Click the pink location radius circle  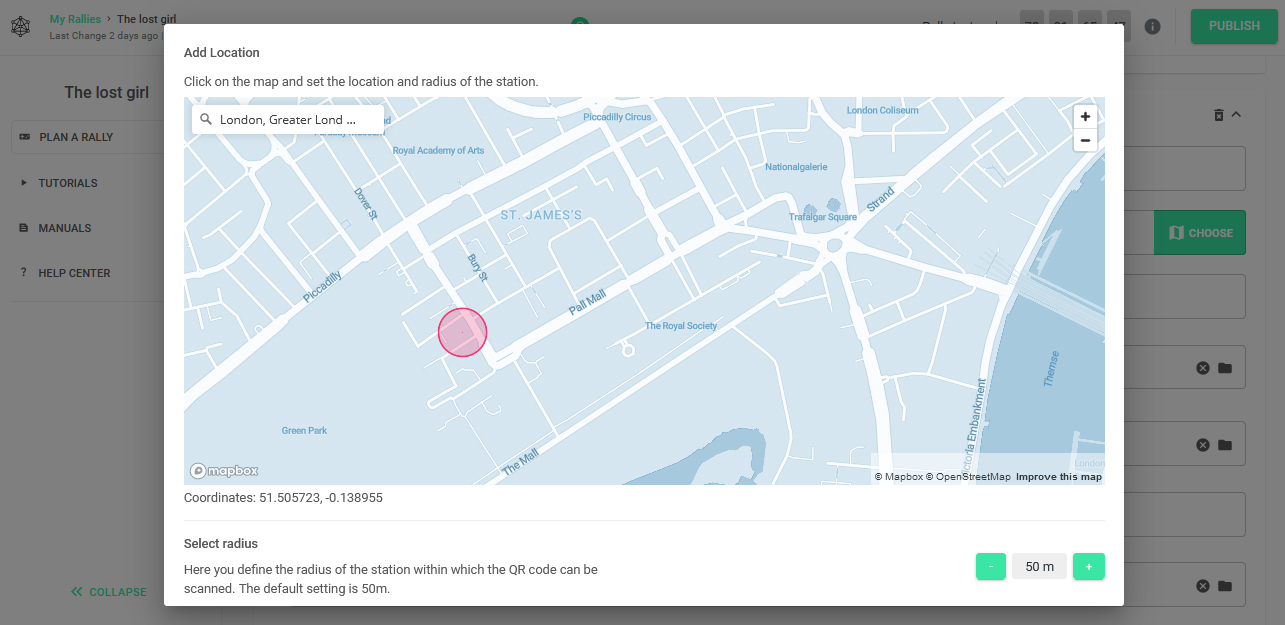tap(463, 332)
